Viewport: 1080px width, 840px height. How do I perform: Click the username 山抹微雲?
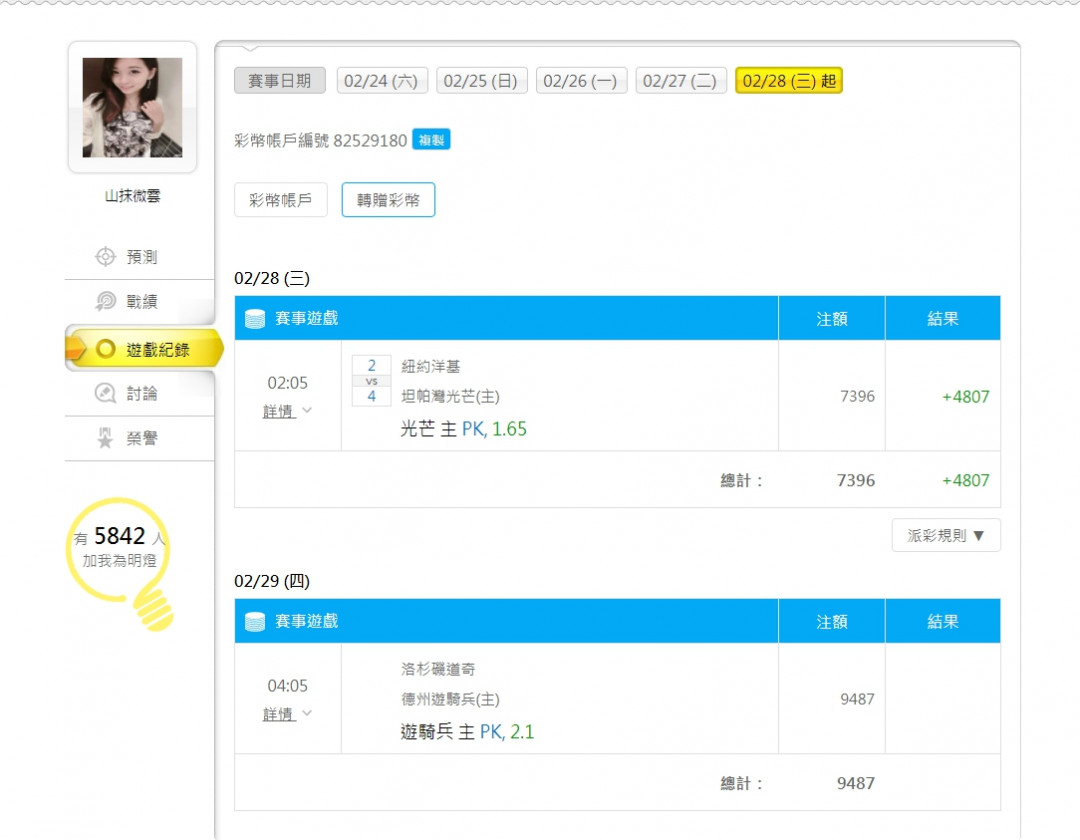[132, 196]
